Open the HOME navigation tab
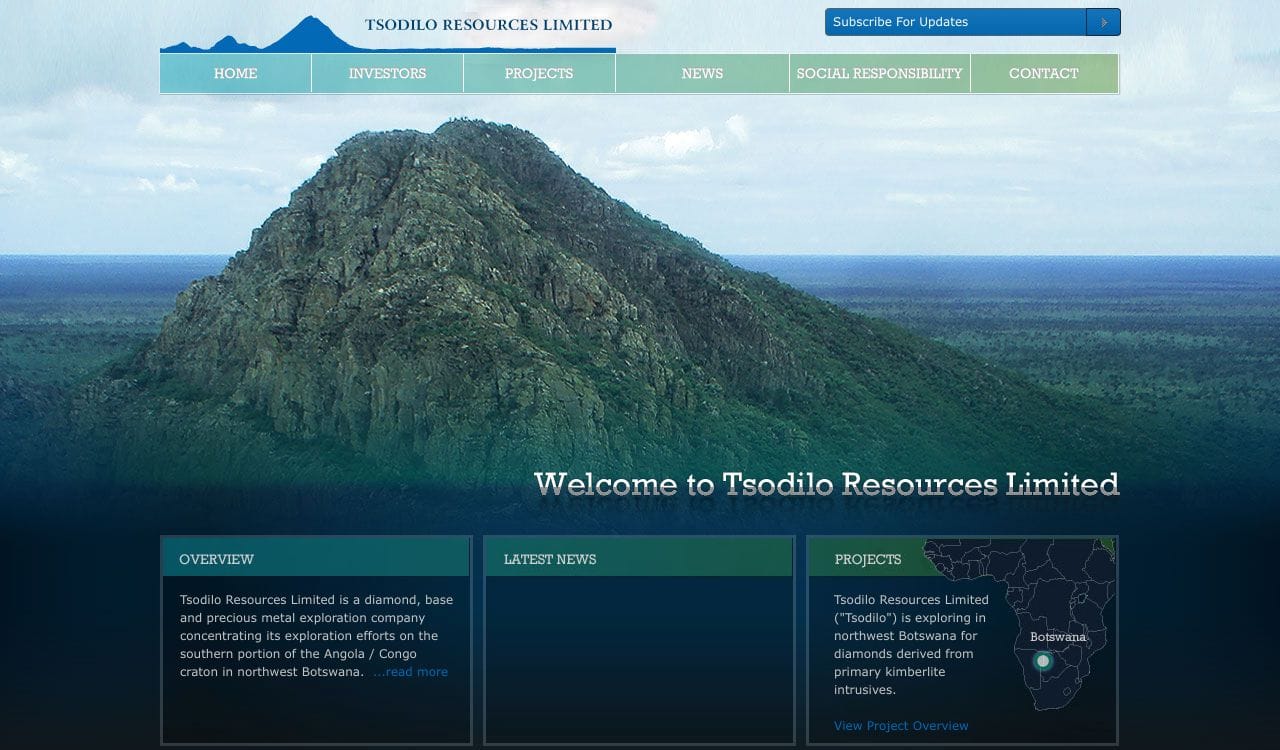 235,74
